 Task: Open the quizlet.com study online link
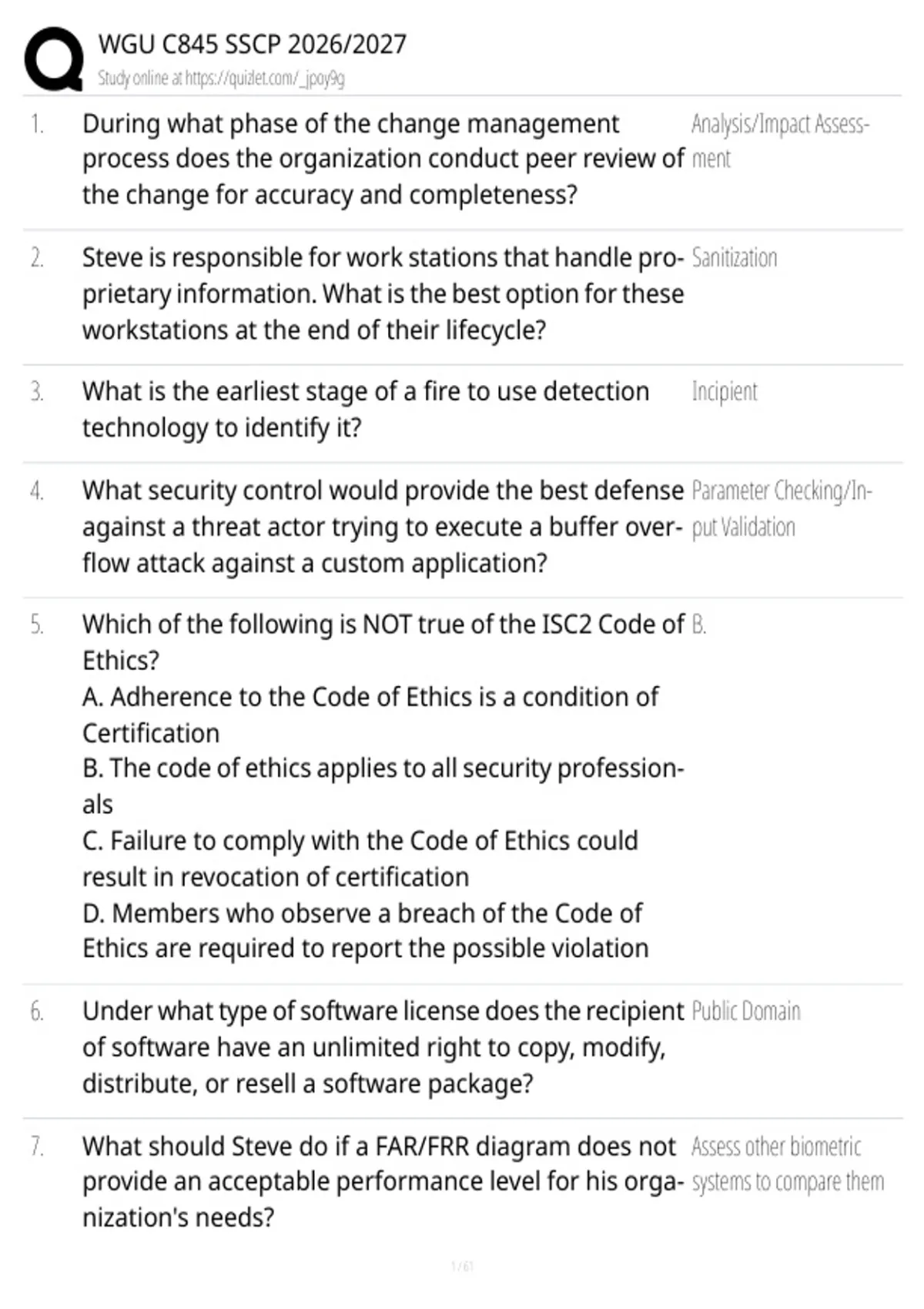click(221, 78)
